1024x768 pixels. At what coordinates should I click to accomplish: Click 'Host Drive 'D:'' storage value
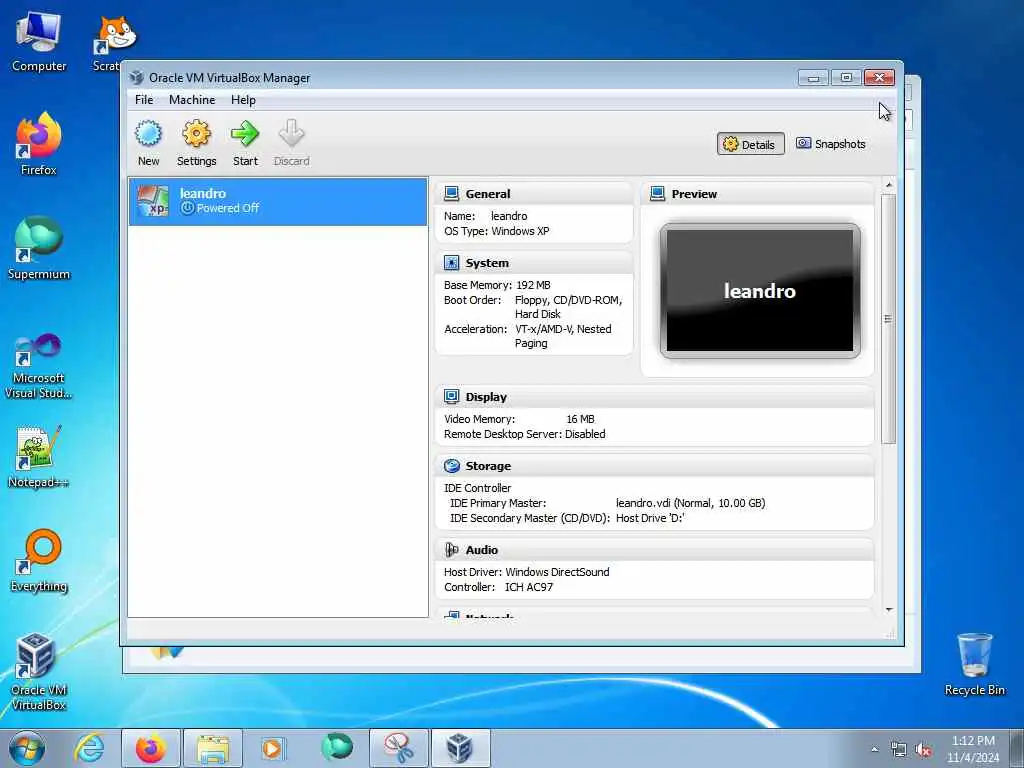tap(650, 518)
